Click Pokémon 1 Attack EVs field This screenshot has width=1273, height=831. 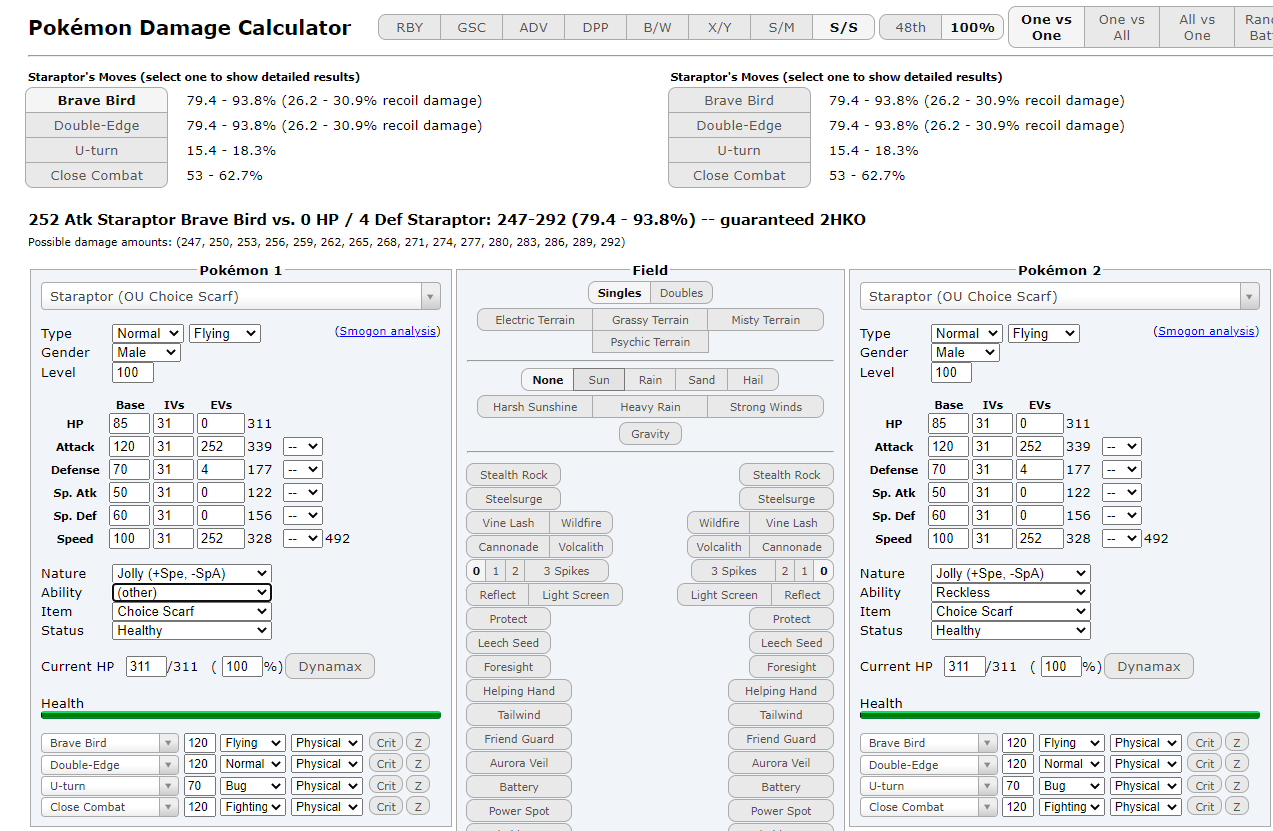tap(221, 446)
